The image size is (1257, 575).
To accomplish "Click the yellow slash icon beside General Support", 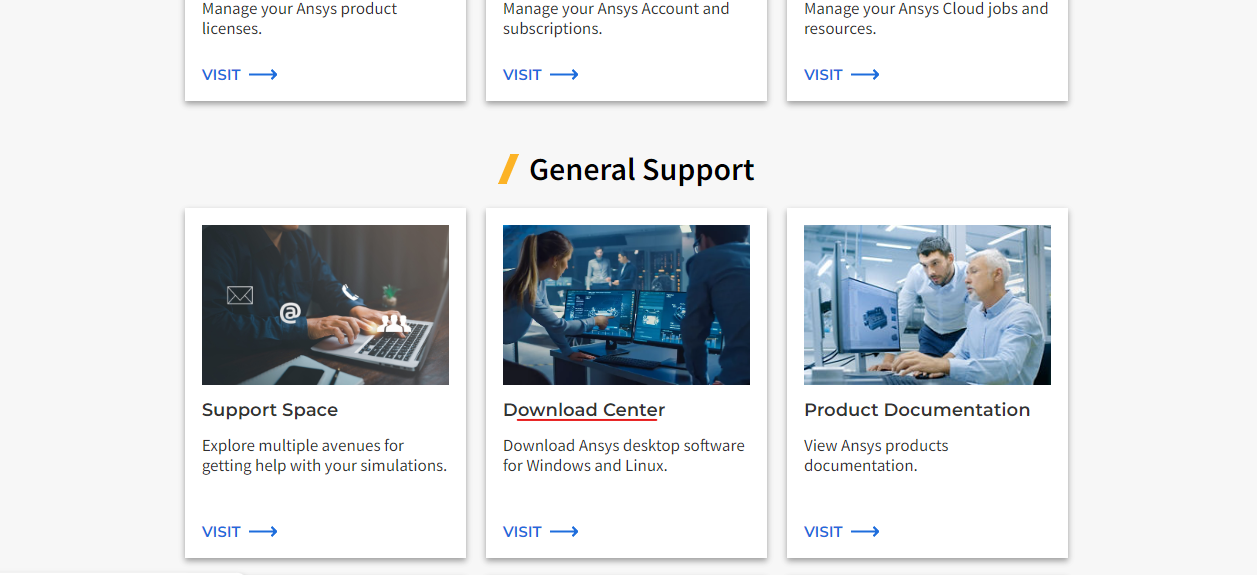I will click(x=508, y=170).
